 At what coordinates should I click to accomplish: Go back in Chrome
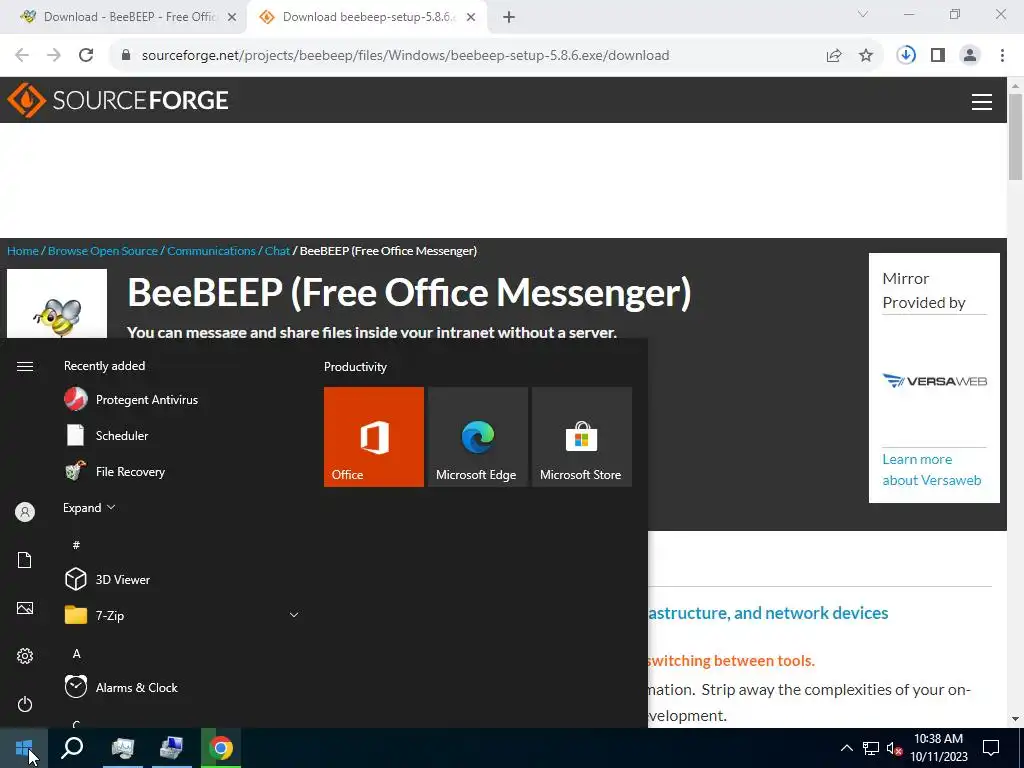[x=22, y=56]
